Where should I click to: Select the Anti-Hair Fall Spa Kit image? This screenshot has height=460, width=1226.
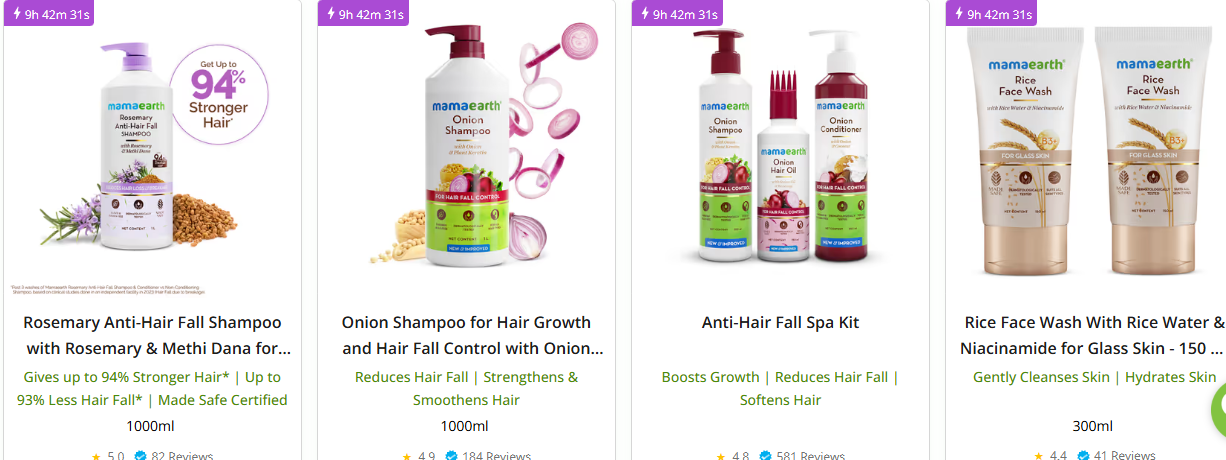pos(780,150)
